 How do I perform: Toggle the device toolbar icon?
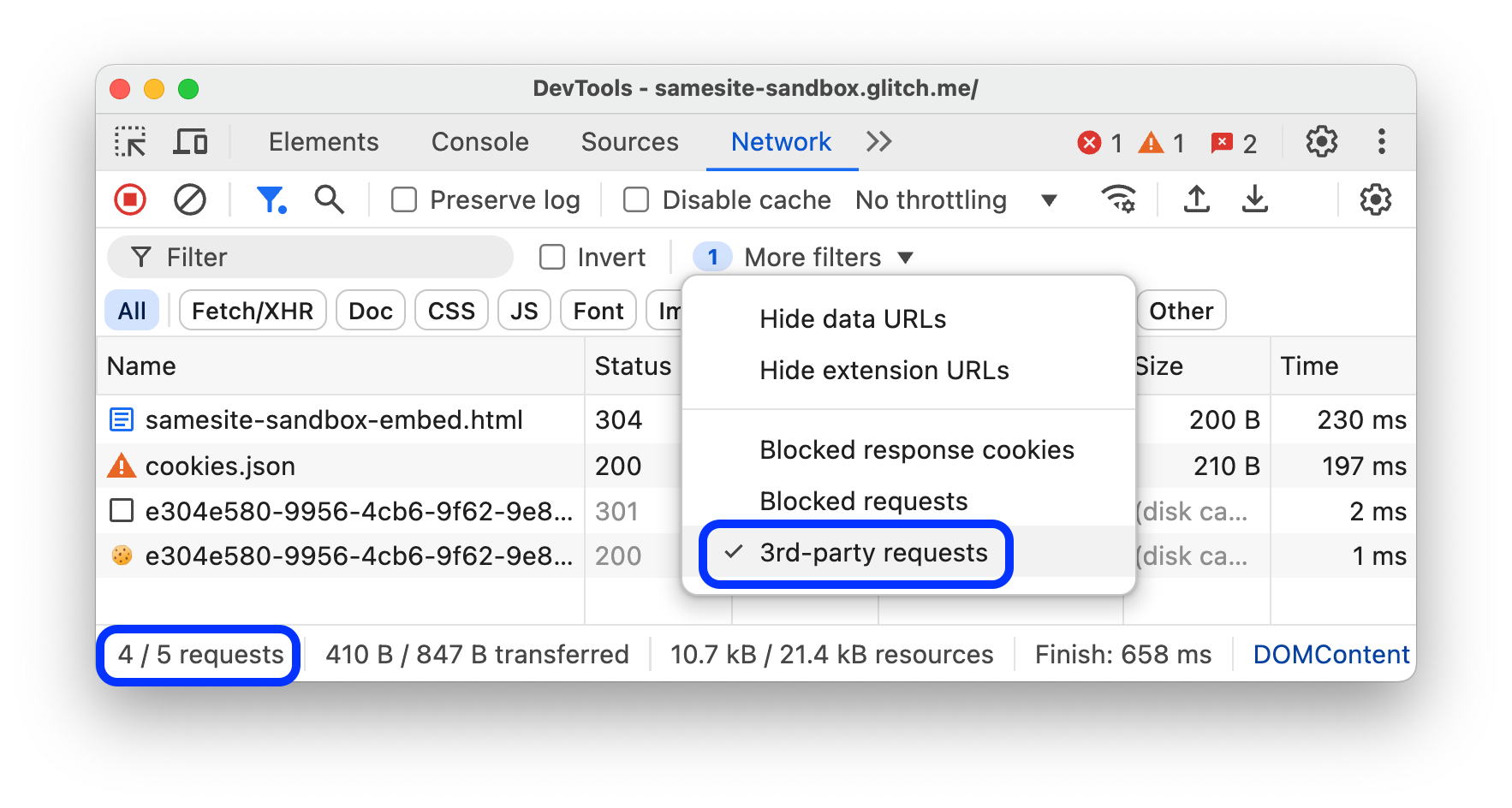190,141
